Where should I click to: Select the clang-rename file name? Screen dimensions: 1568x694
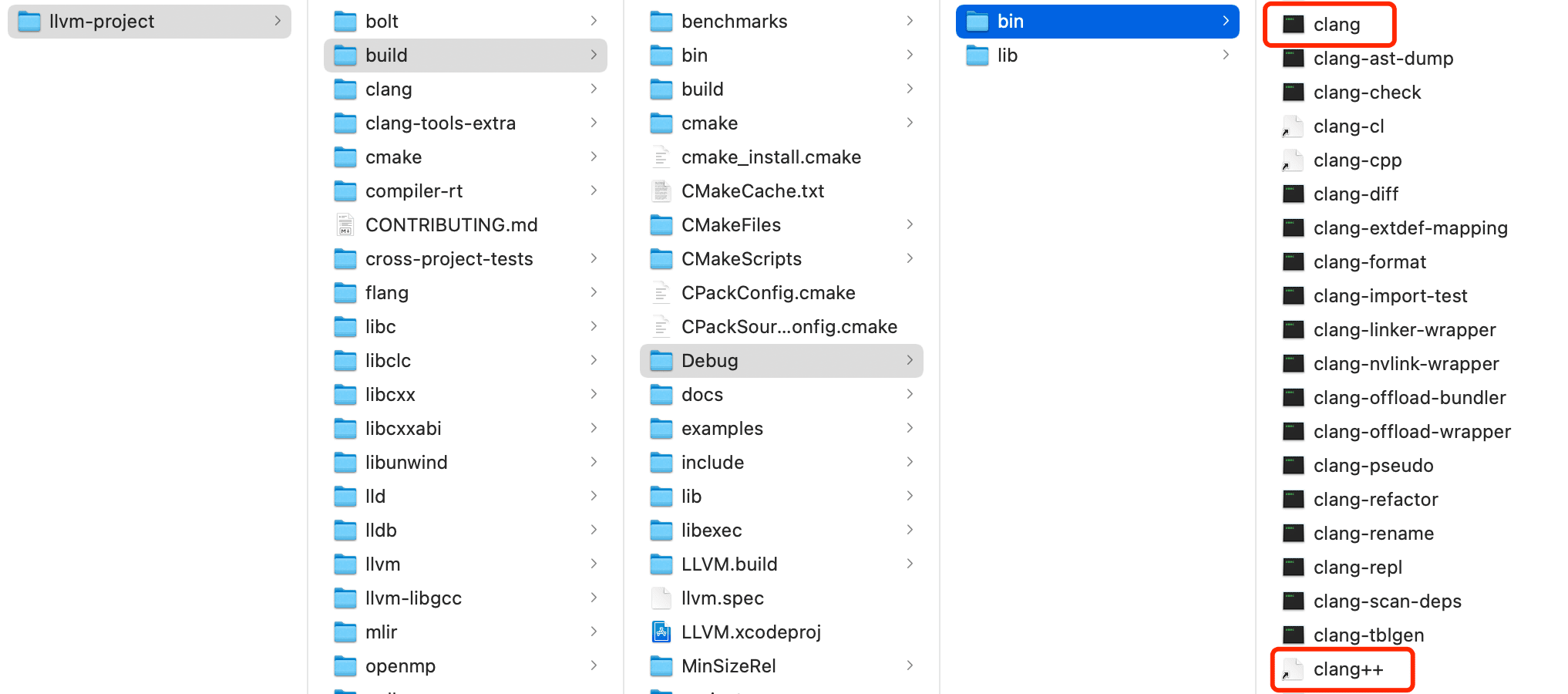pyautogui.click(x=1374, y=534)
